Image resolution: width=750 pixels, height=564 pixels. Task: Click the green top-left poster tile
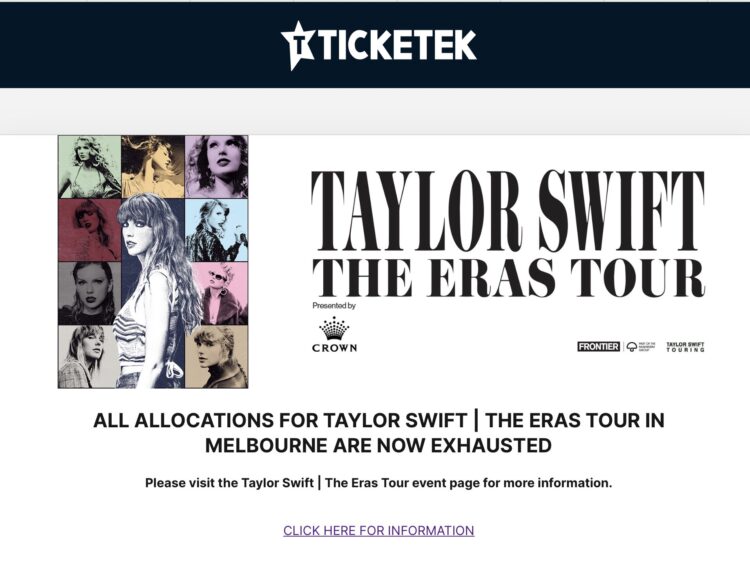coord(90,167)
